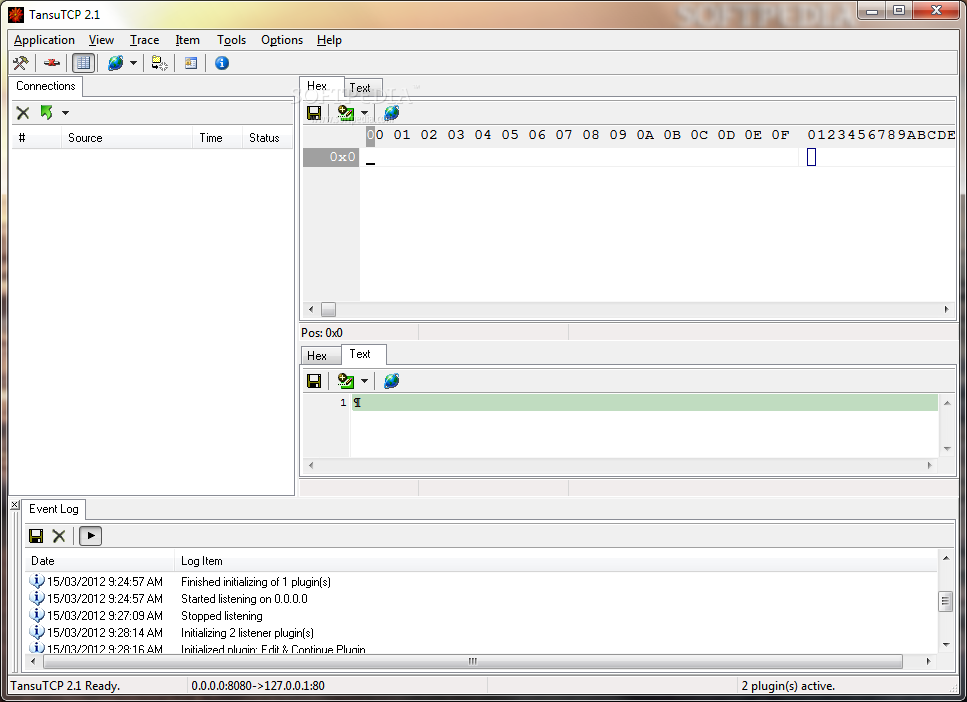Screen dimensions: 967x702
Task: Open the View menu
Action: tap(101, 40)
